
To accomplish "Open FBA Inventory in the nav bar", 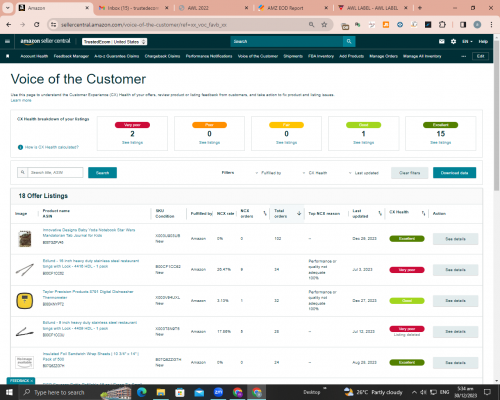I will [x=321, y=56].
